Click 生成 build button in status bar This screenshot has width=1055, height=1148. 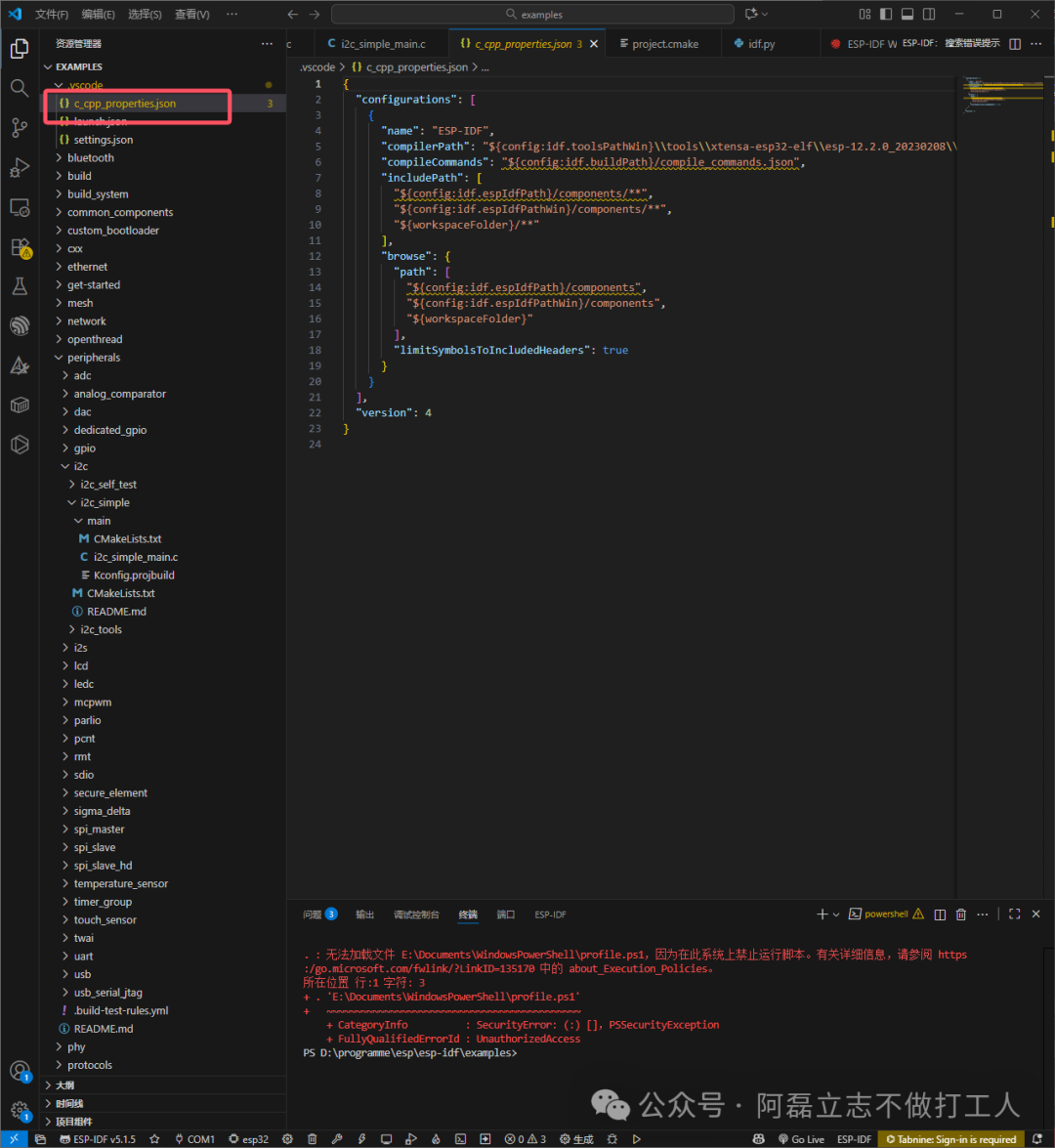(x=576, y=1139)
